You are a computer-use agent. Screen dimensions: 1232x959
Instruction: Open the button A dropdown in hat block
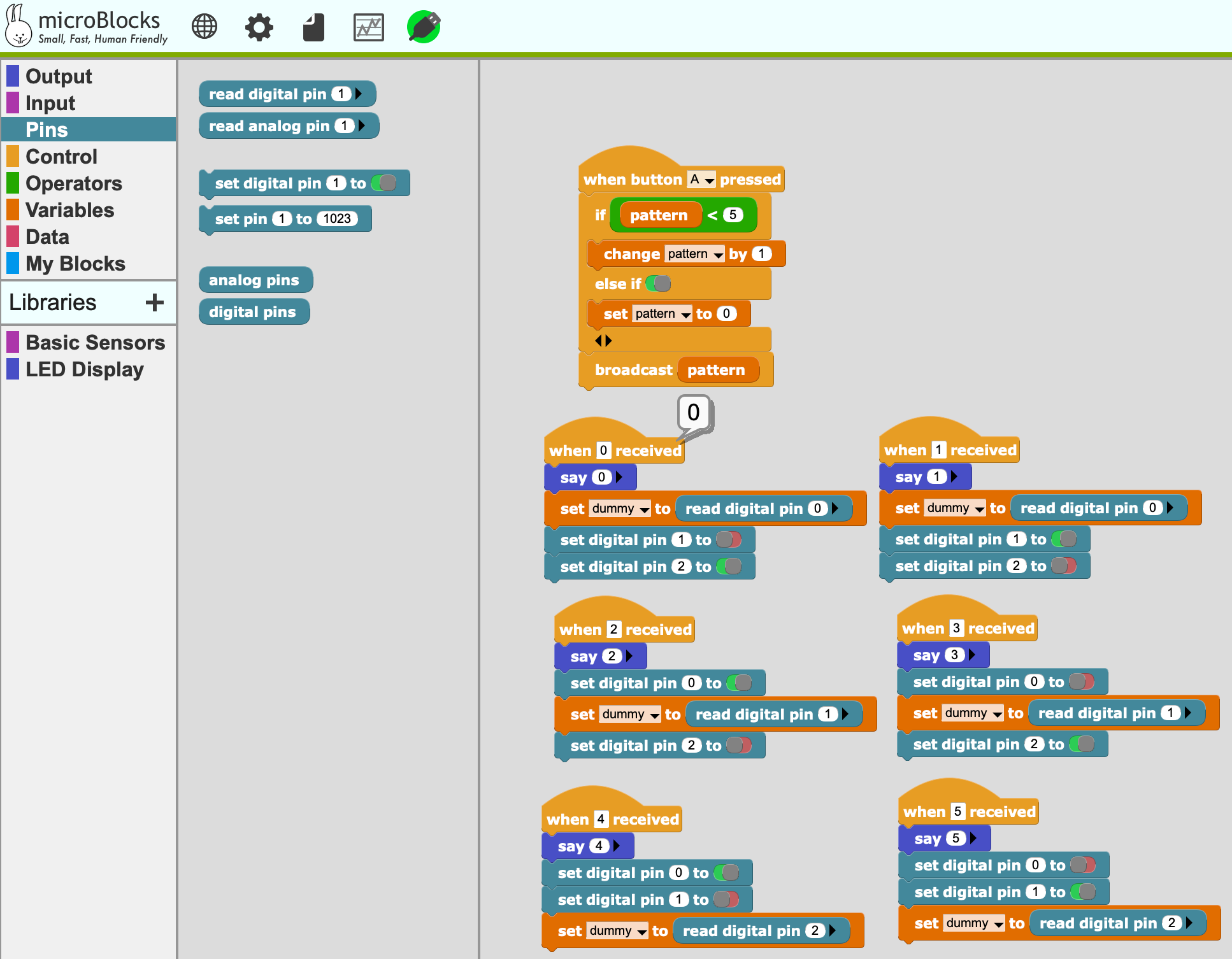click(x=702, y=180)
